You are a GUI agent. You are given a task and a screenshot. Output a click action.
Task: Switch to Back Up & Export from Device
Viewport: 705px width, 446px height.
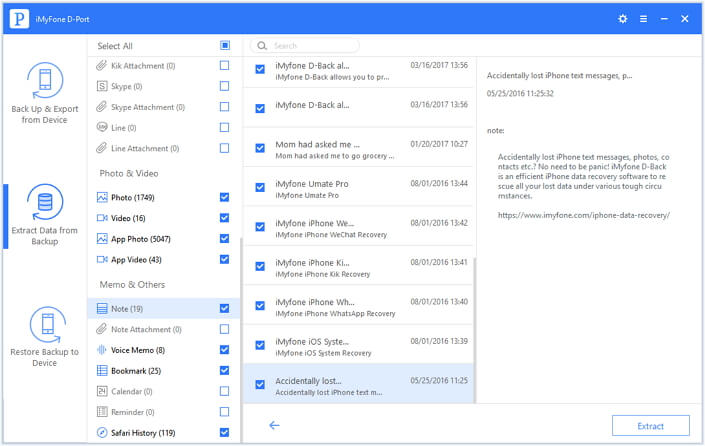(x=45, y=94)
